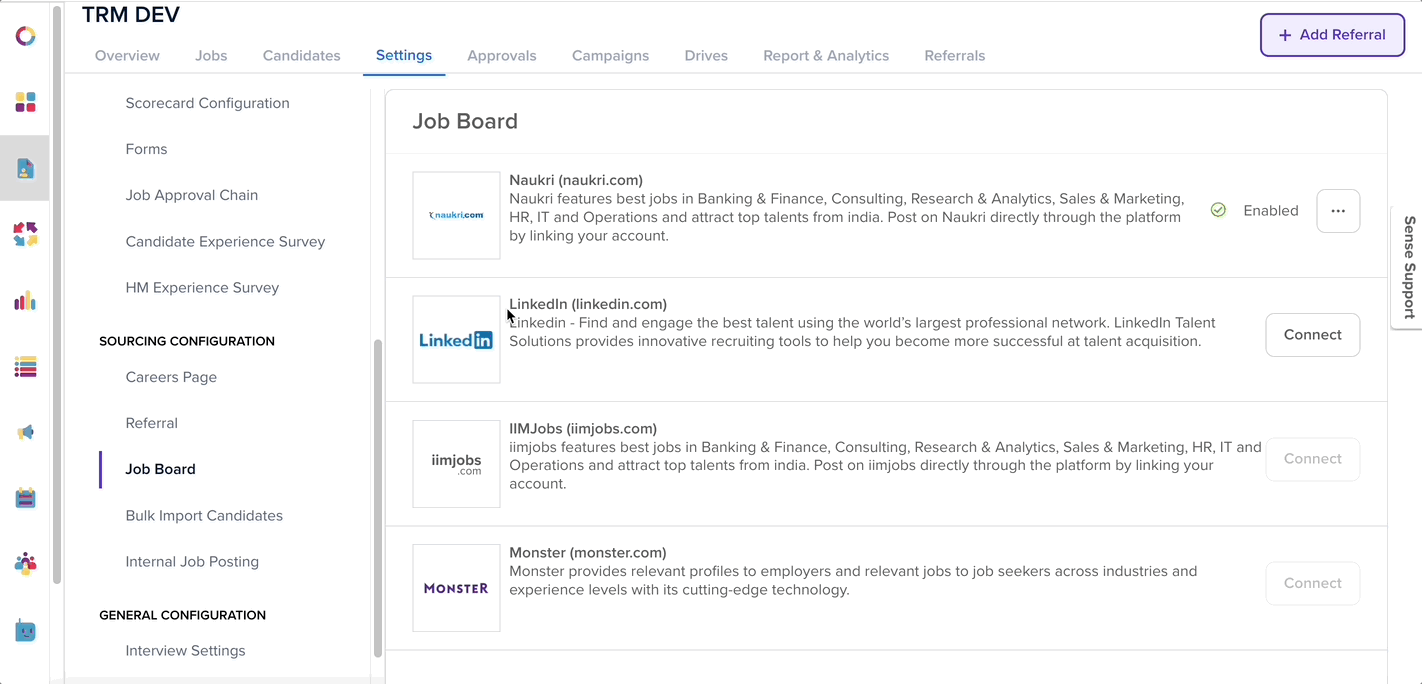Open Internal Job Posting settings
1422x684 pixels.
click(x=192, y=561)
